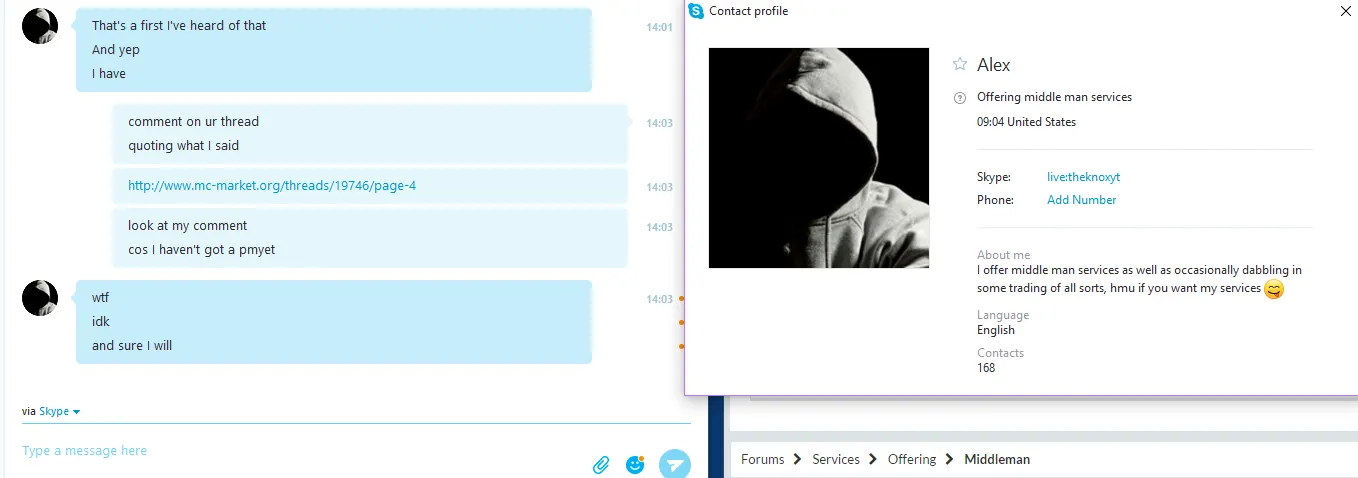The image size is (1358, 478).
Task: Click the Skype logo in Contact profile title
Action: pyautogui.click(x=696, y=11)
